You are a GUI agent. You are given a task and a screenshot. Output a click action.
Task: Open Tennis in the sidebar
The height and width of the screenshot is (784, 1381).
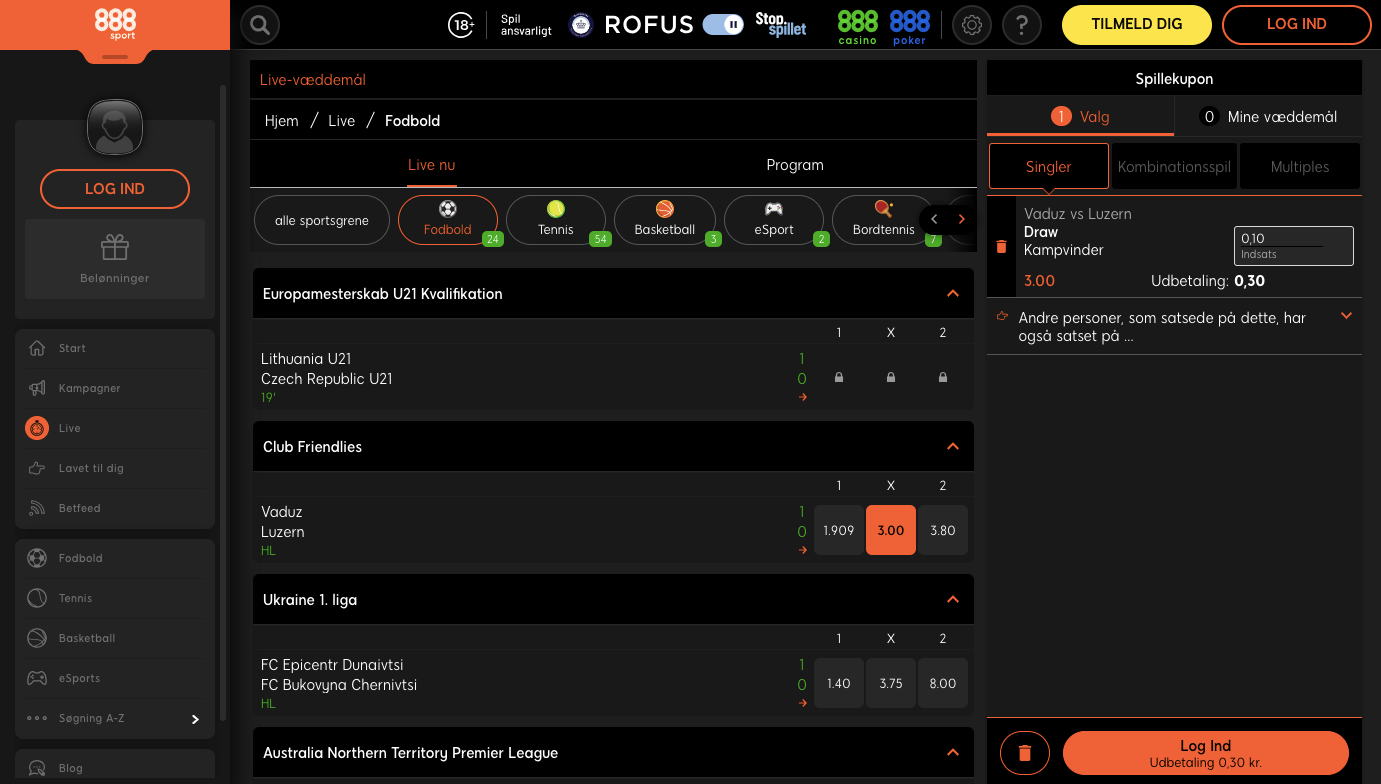click(x=115, y=598)
